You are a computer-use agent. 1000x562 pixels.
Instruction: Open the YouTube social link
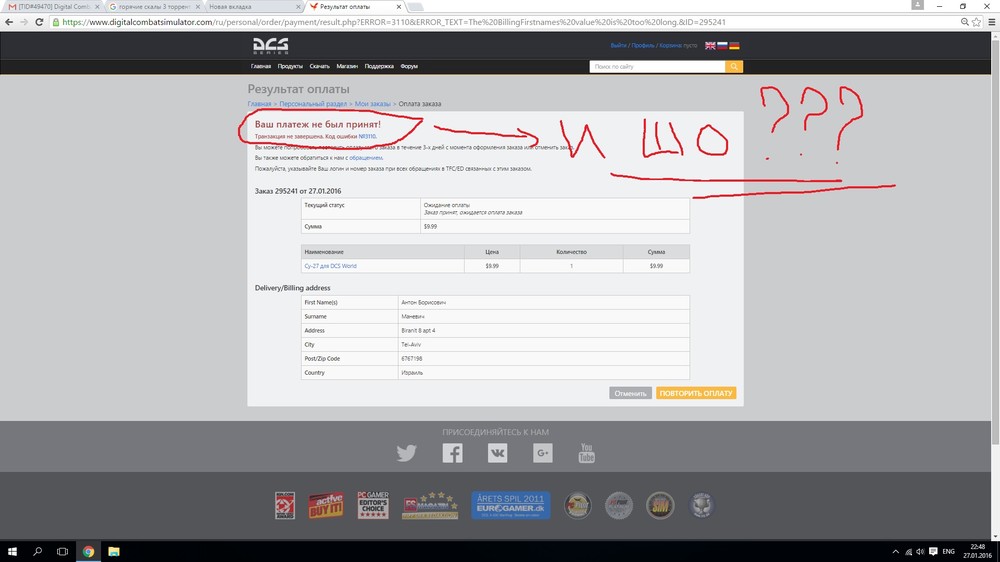587,453
